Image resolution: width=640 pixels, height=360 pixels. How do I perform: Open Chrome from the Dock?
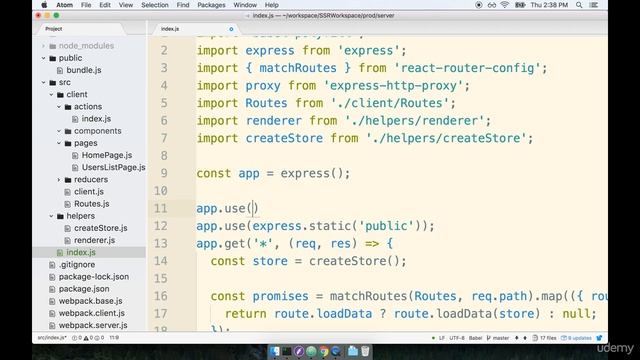324,351
